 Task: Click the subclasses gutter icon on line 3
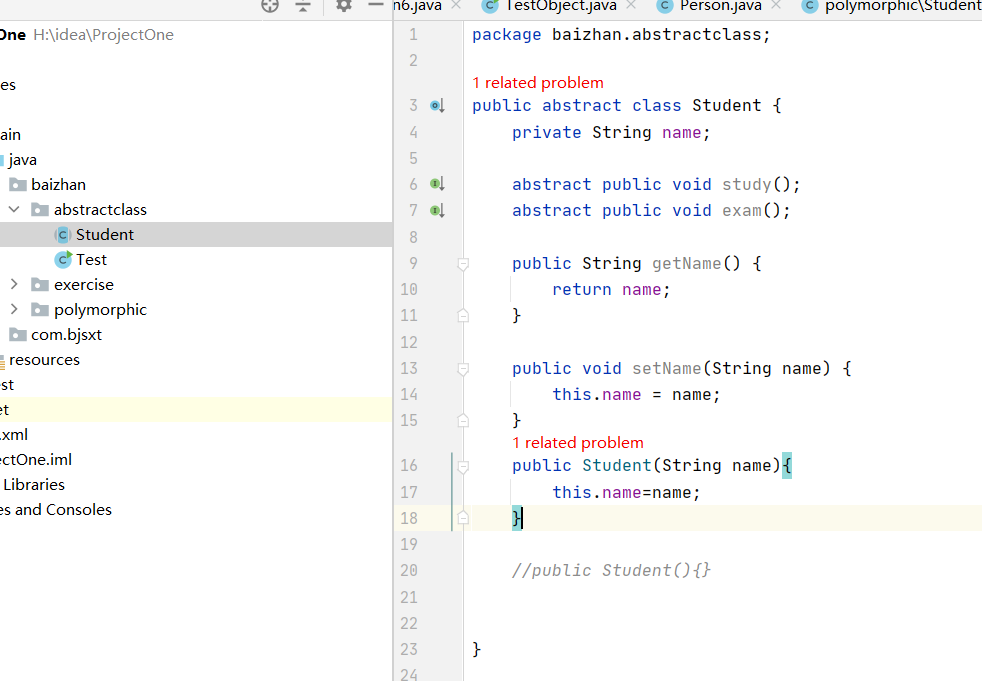(x=437, y=106)
